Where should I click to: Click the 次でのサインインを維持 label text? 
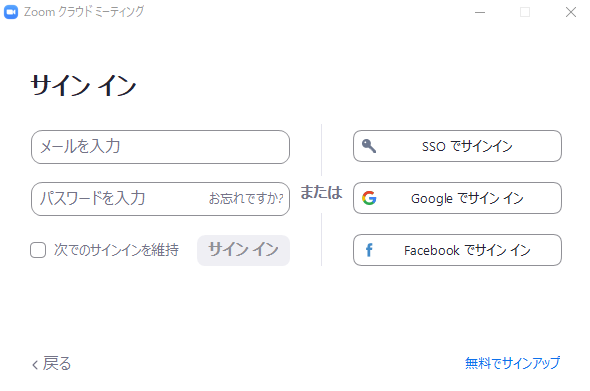pos(116,250)
